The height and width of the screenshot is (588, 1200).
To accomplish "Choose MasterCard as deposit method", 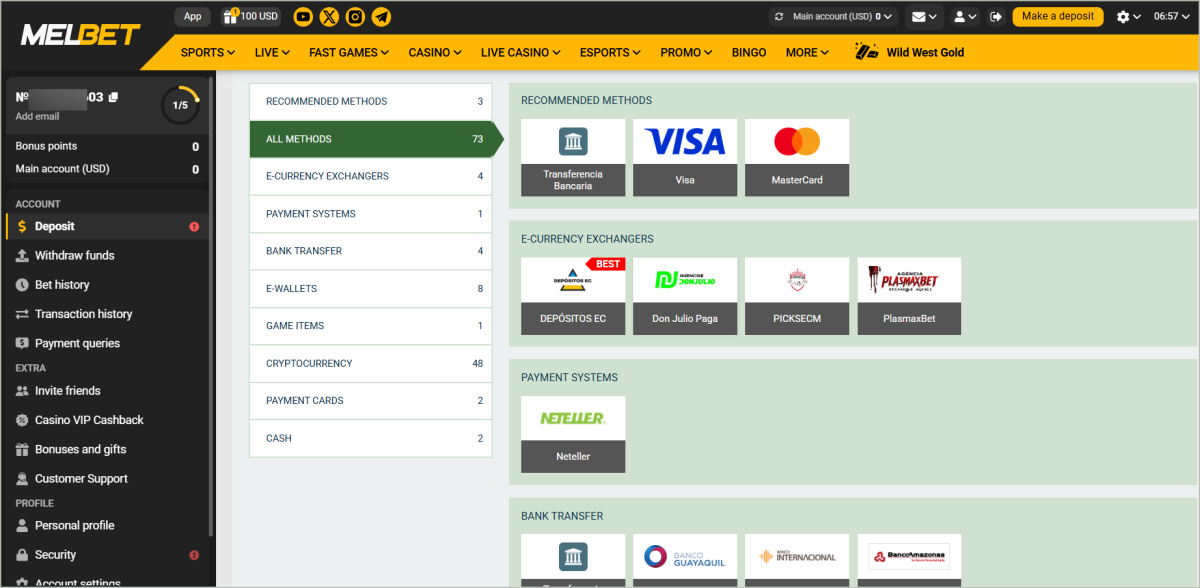I will coord(797,157).
